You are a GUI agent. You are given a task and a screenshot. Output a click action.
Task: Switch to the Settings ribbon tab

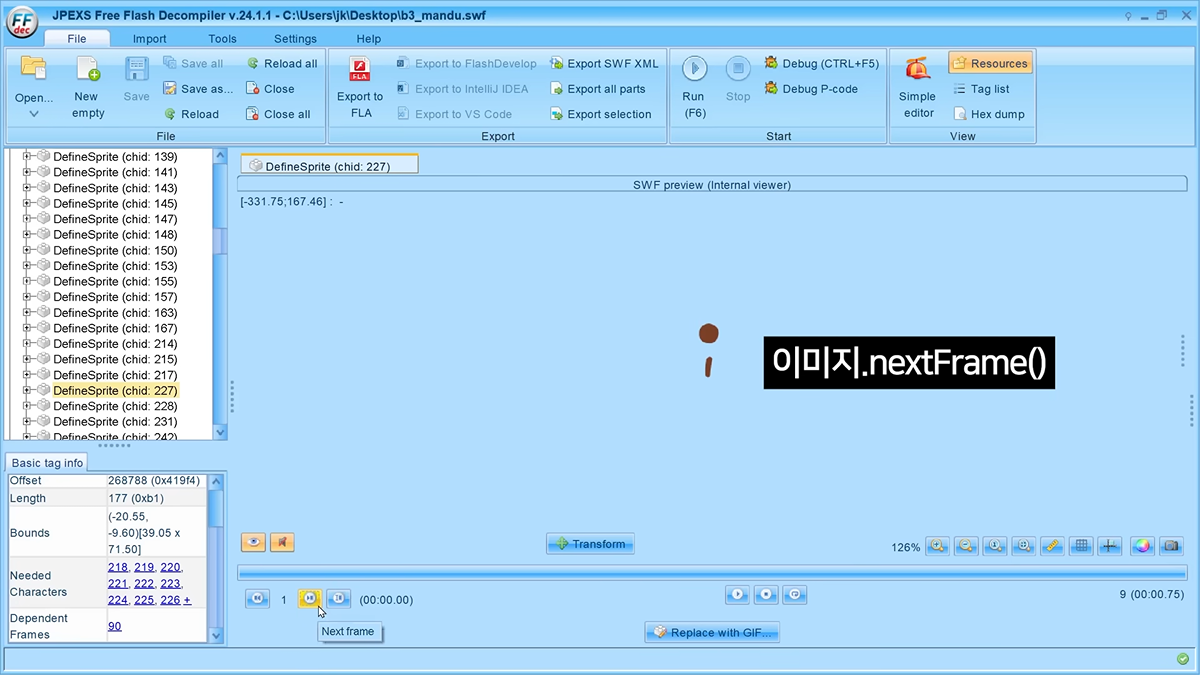point(295,39)
